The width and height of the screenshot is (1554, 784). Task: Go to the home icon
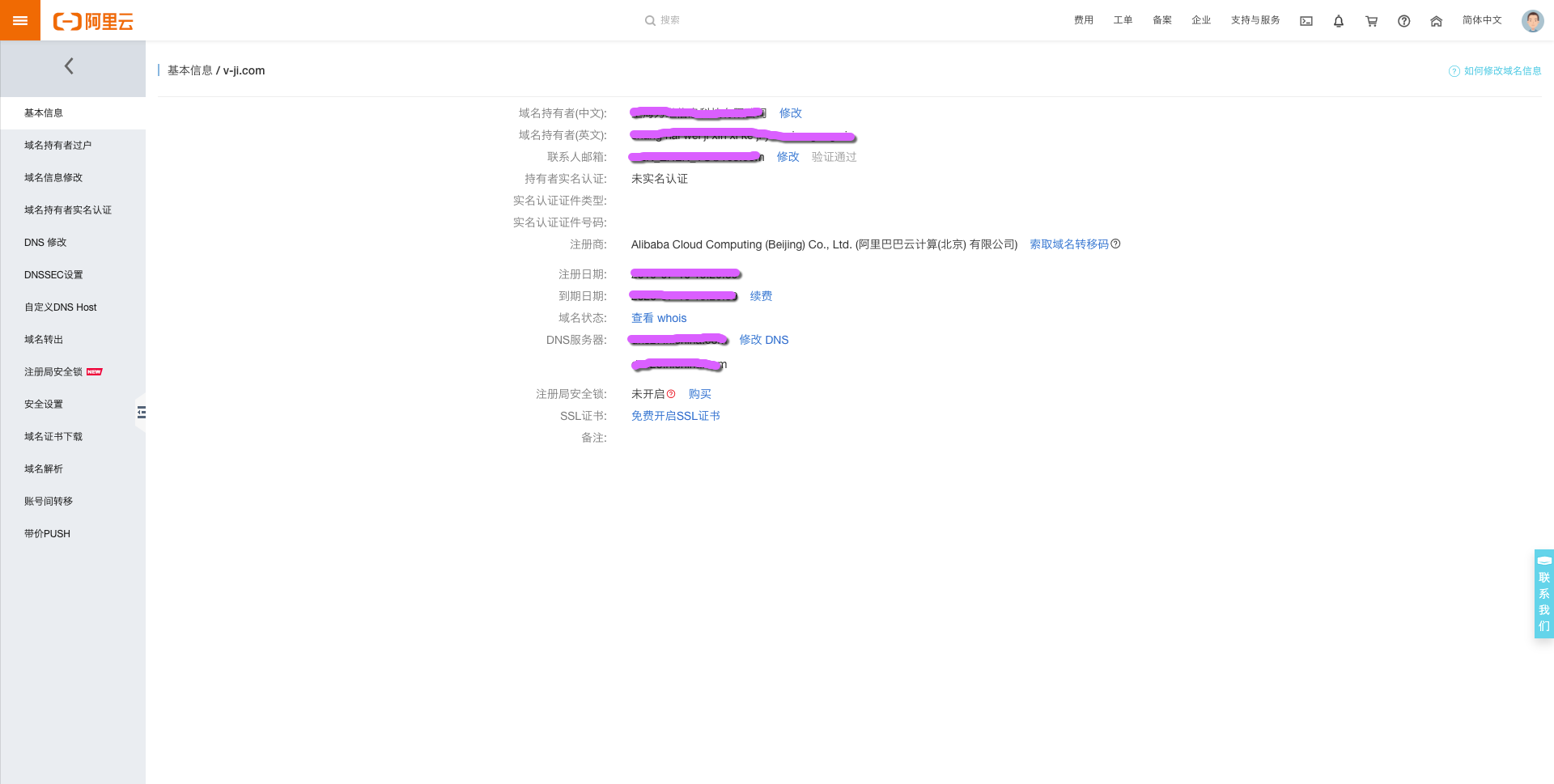[x=1437, y=21]
